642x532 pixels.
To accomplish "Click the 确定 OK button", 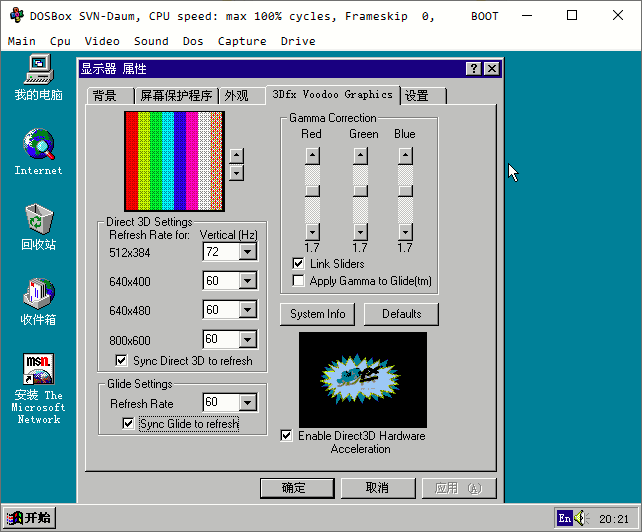I will (x=297, y=488).
